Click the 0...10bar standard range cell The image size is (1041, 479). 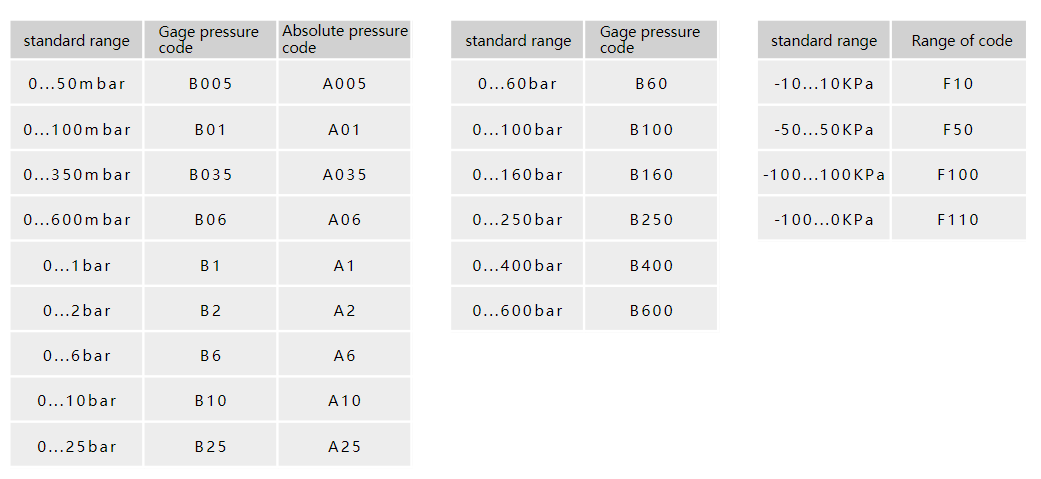click(77, 401)
